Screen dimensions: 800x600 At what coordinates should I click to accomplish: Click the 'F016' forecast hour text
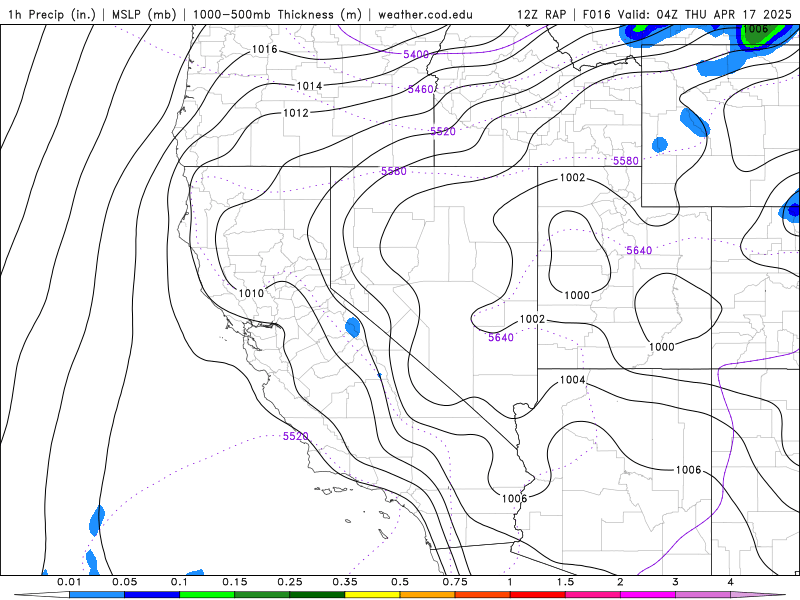(596, 14)
